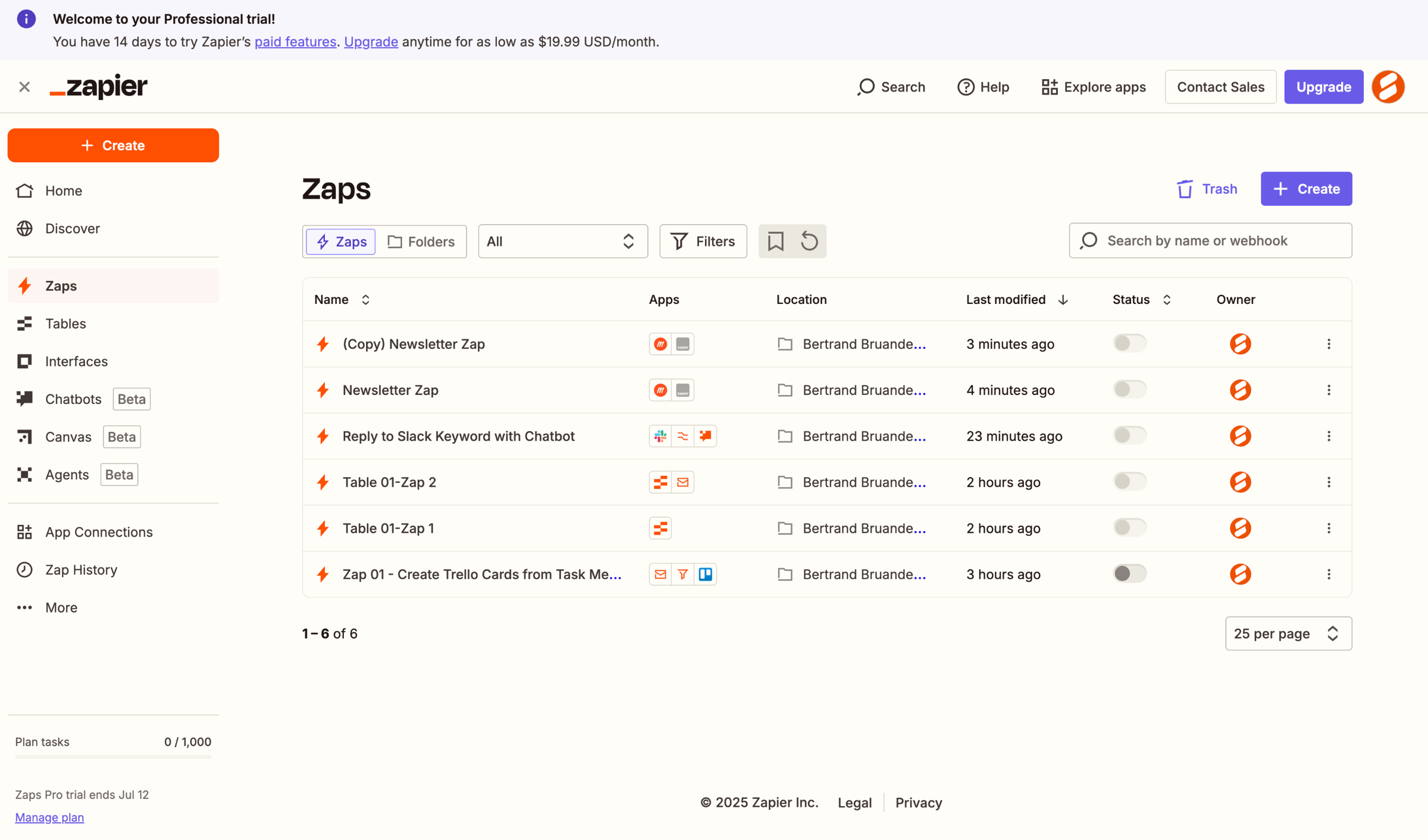Click the Trello app icon in Zap 01 row
This screenshot has height=840, width=1428.
[705, 574]
